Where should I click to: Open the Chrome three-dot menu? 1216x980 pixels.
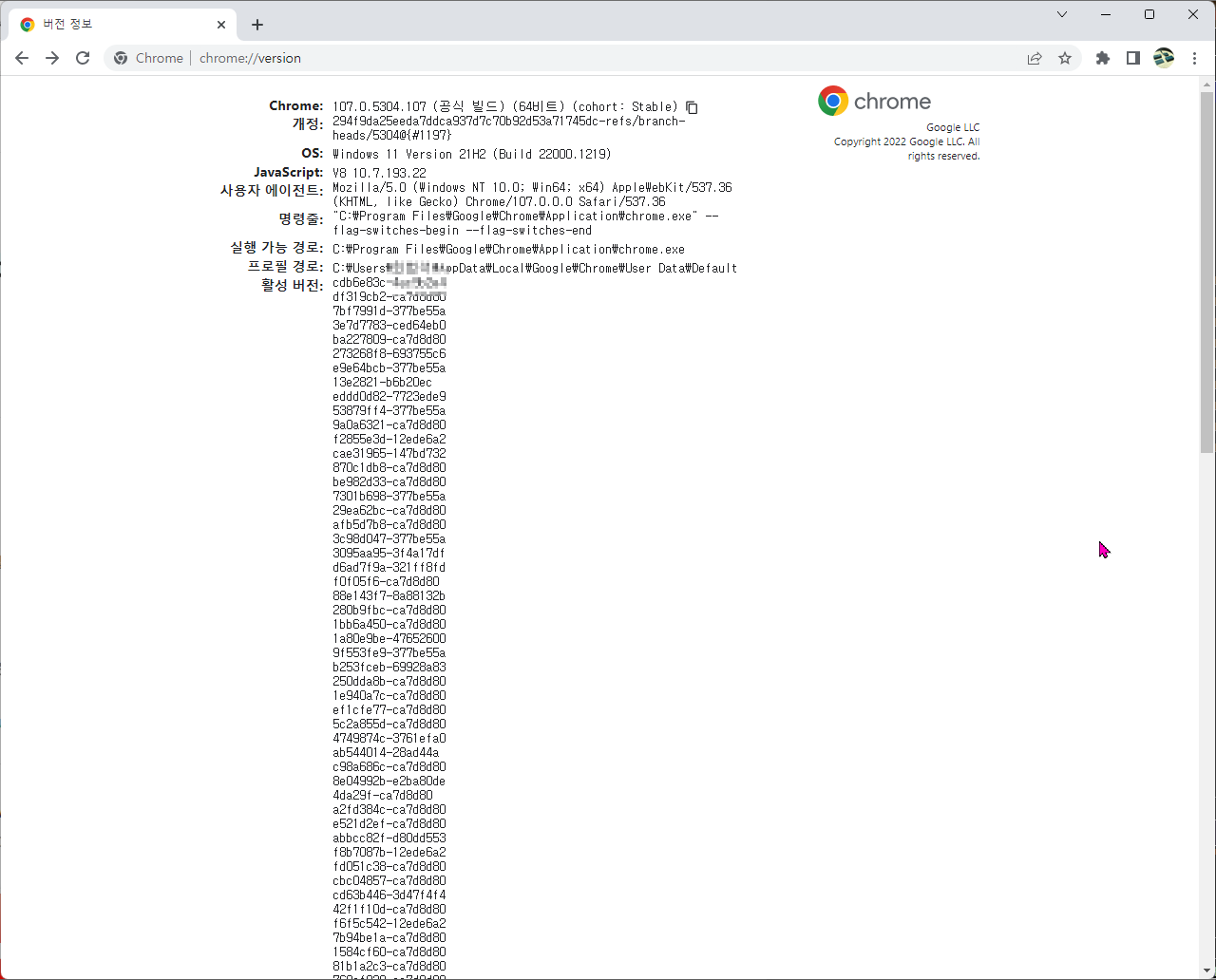pos(1194,58)
